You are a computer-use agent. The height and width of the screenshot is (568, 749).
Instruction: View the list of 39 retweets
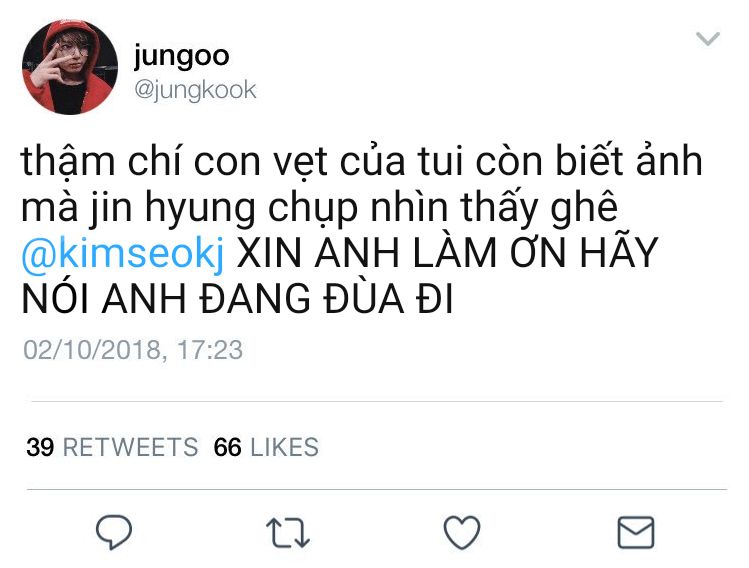[x=112, y=447]
